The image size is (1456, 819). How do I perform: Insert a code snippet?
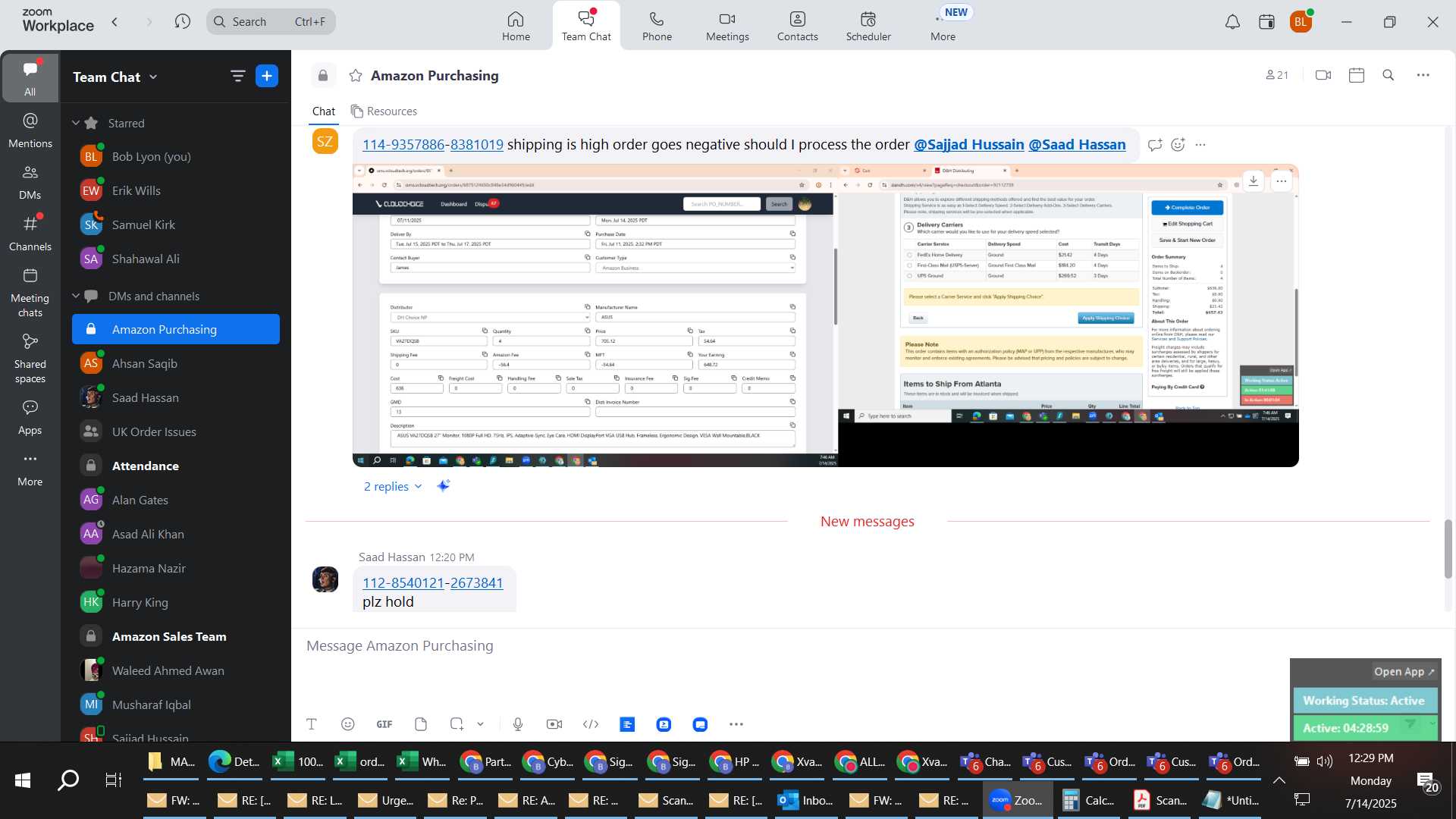click(591, 724)
